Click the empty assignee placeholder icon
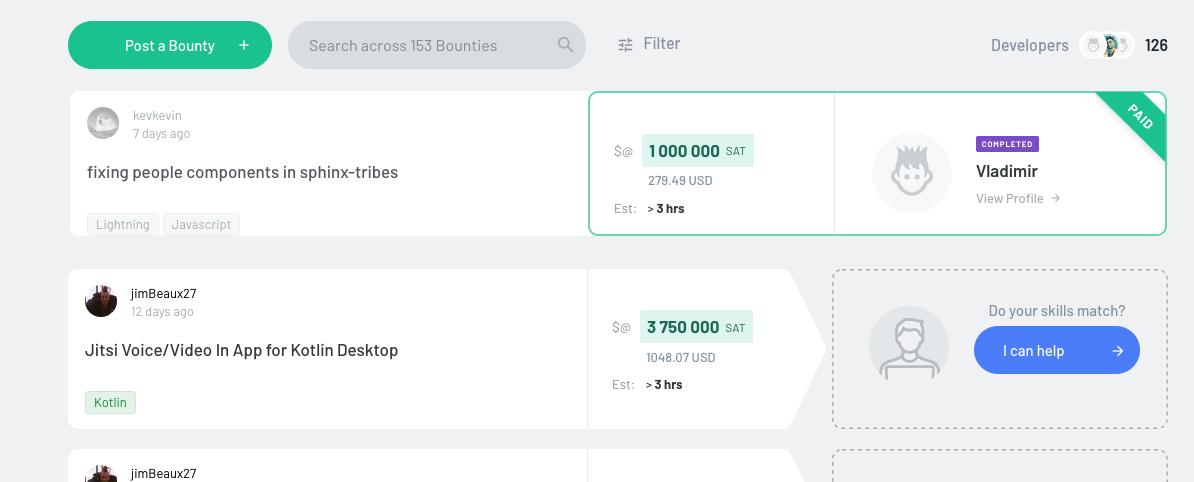The height and width of the screenshot is (482, 1194). (x=908, y=346)
